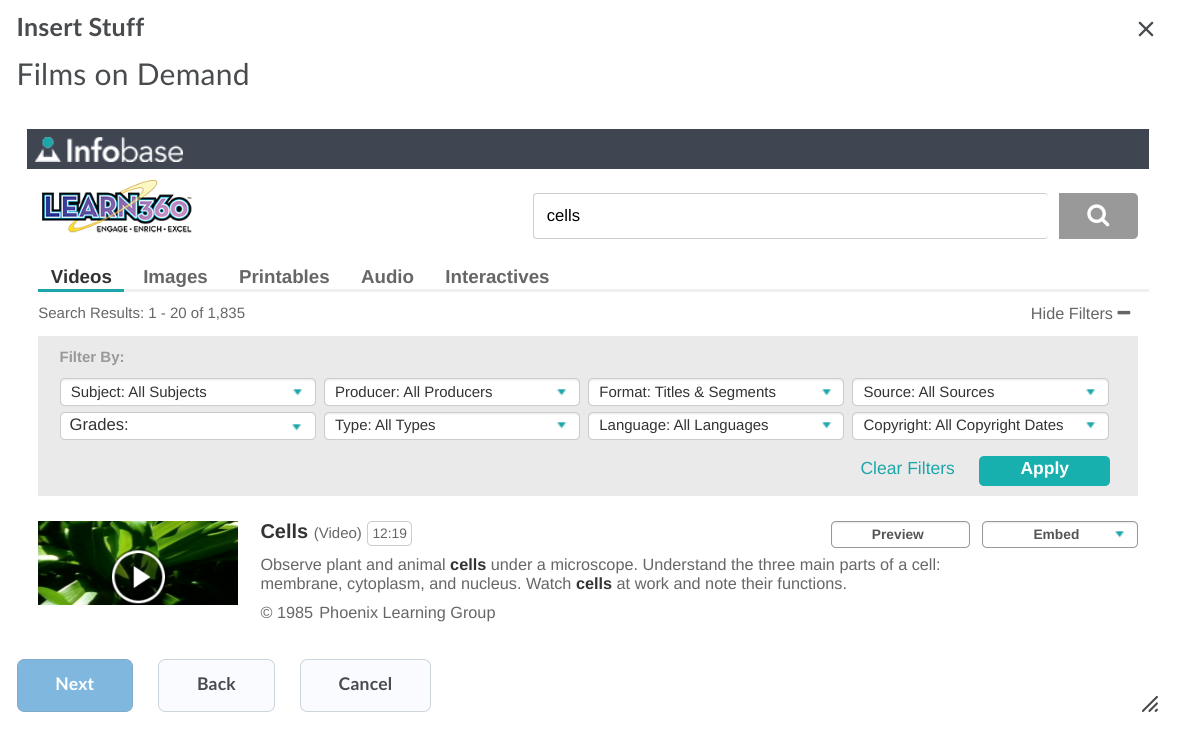The image size is (1183, 729).
Task: Click the Infobase logo in header
Action: (110, 150)
